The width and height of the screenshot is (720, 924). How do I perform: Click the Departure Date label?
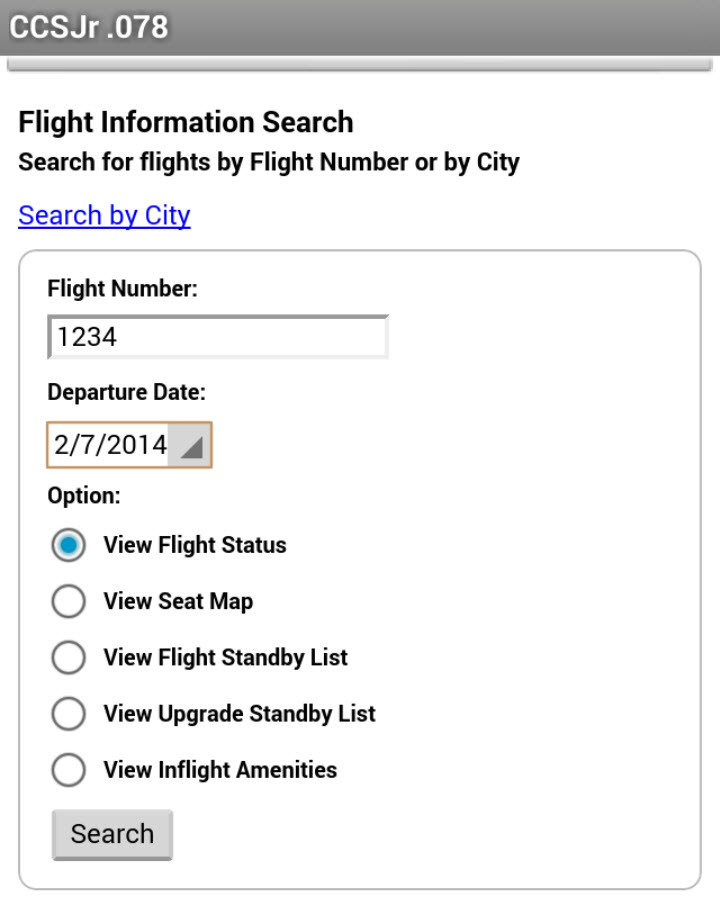click(x=126, y=393)
